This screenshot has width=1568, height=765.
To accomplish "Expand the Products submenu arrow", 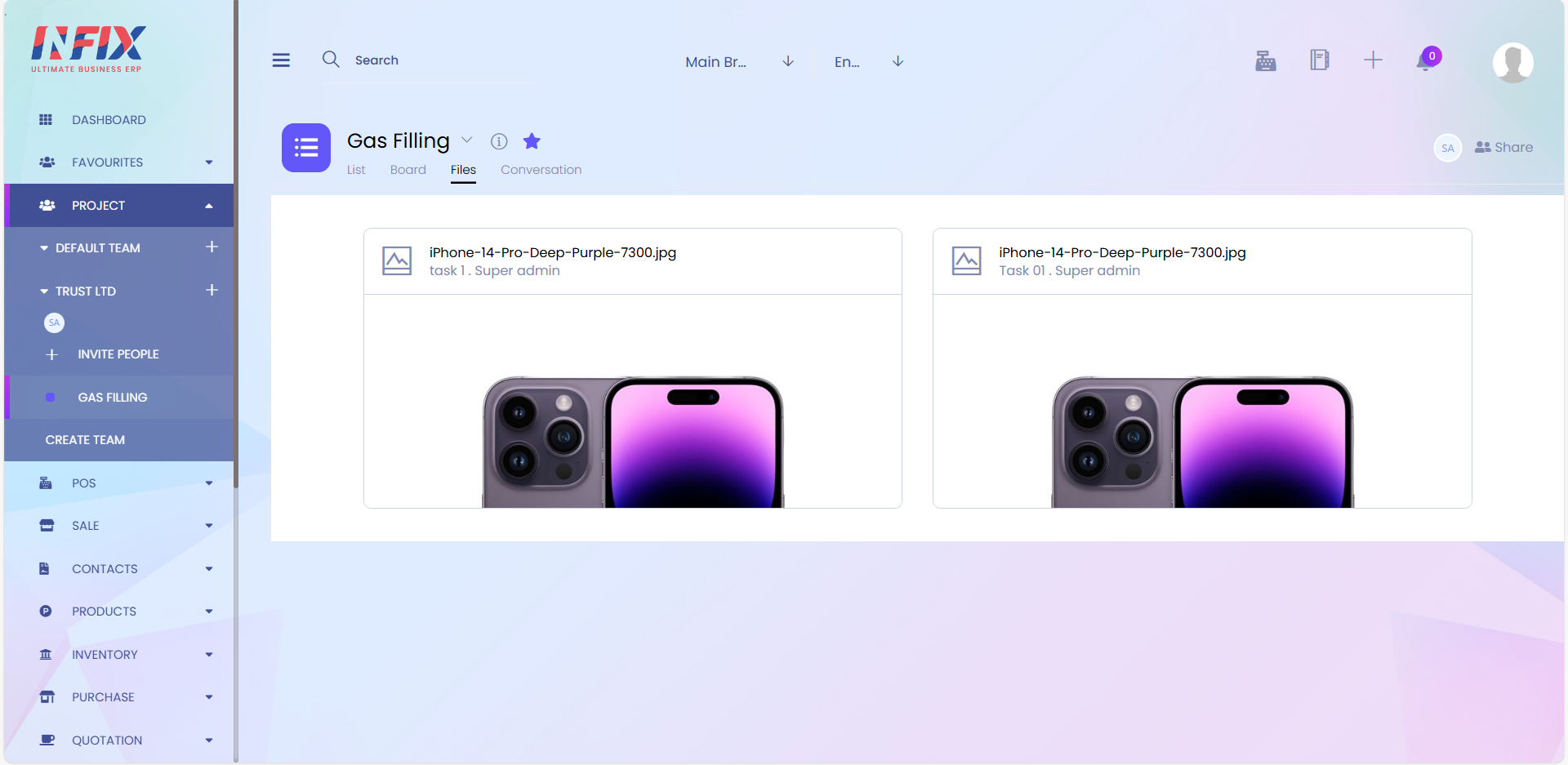I will pyautogui.click(x=209, y=612).
